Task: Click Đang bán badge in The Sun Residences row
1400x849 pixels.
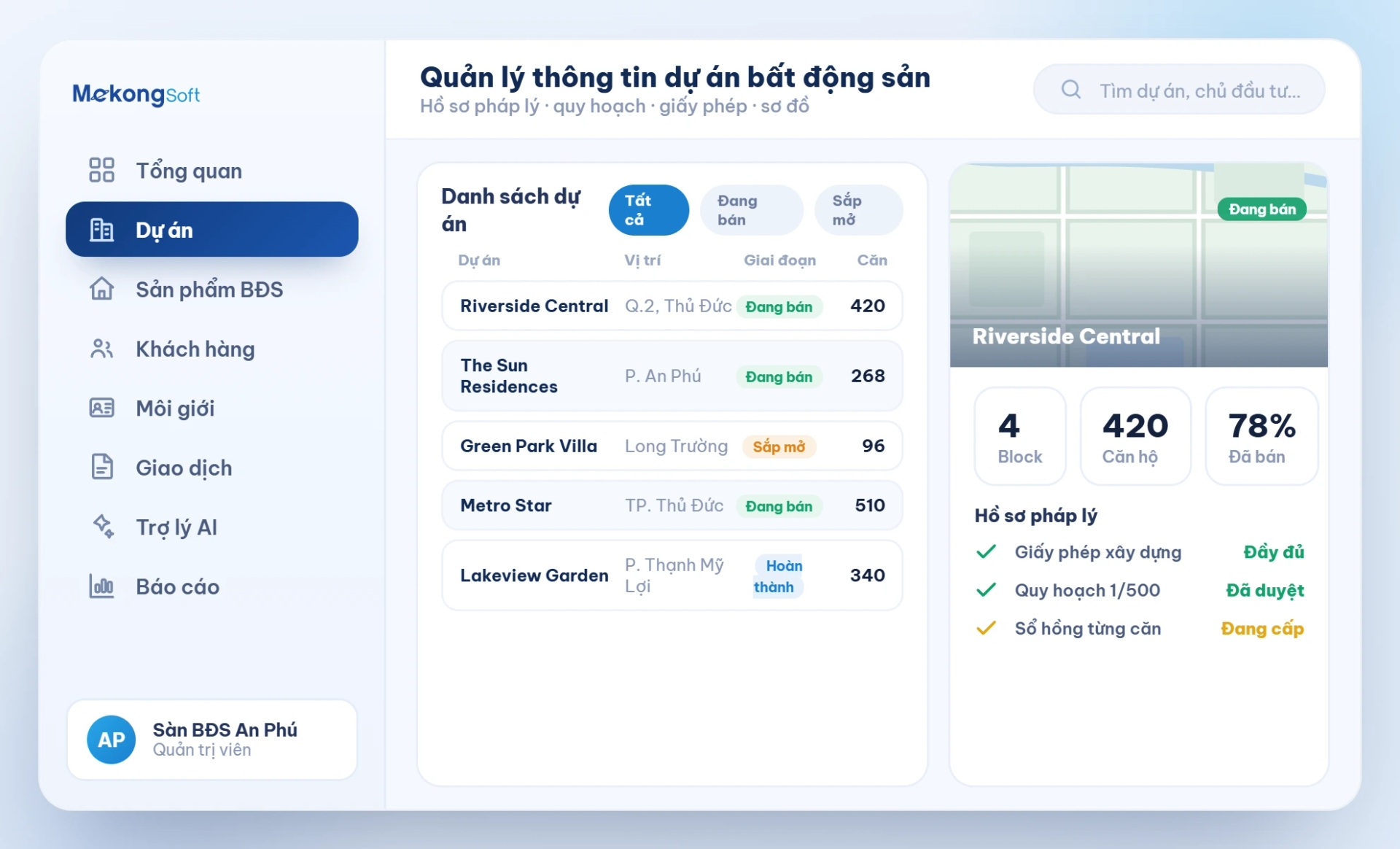Action: [779, 376]
